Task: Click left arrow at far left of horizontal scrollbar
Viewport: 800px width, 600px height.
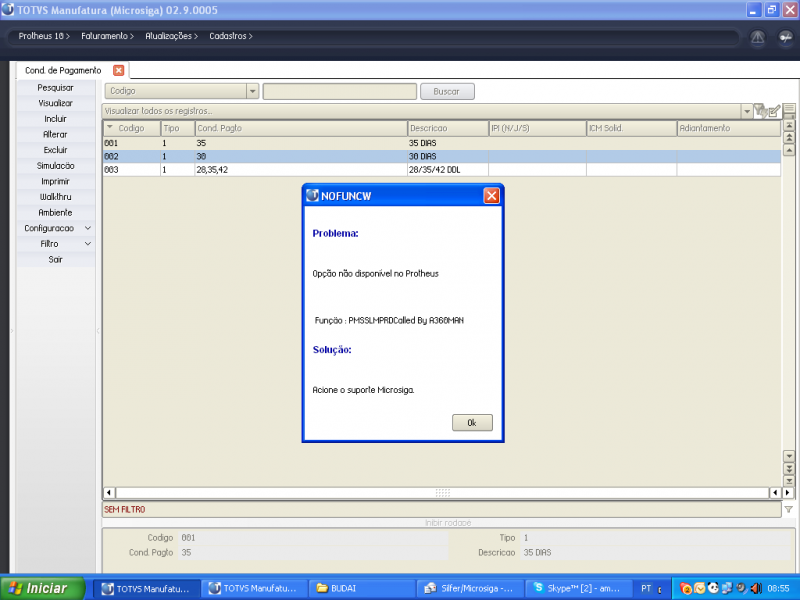Action: [109, 492]
